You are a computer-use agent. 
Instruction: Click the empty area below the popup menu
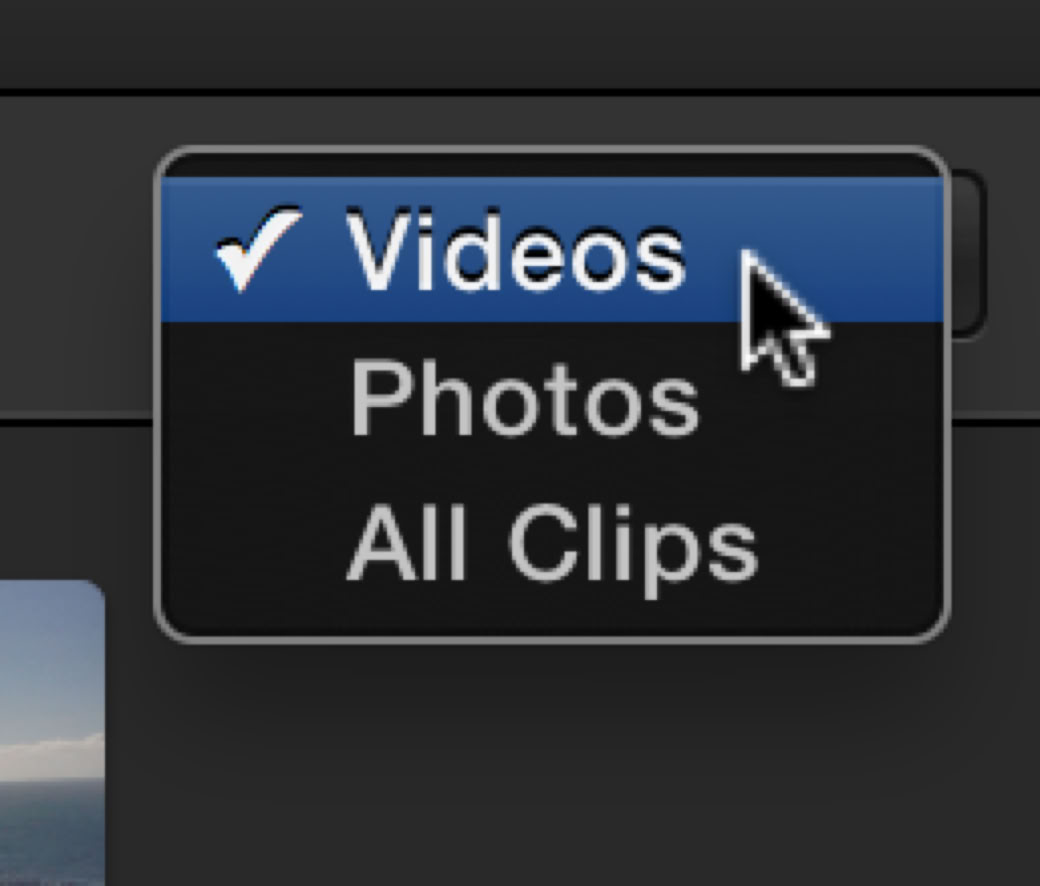[x=552, y=763]
